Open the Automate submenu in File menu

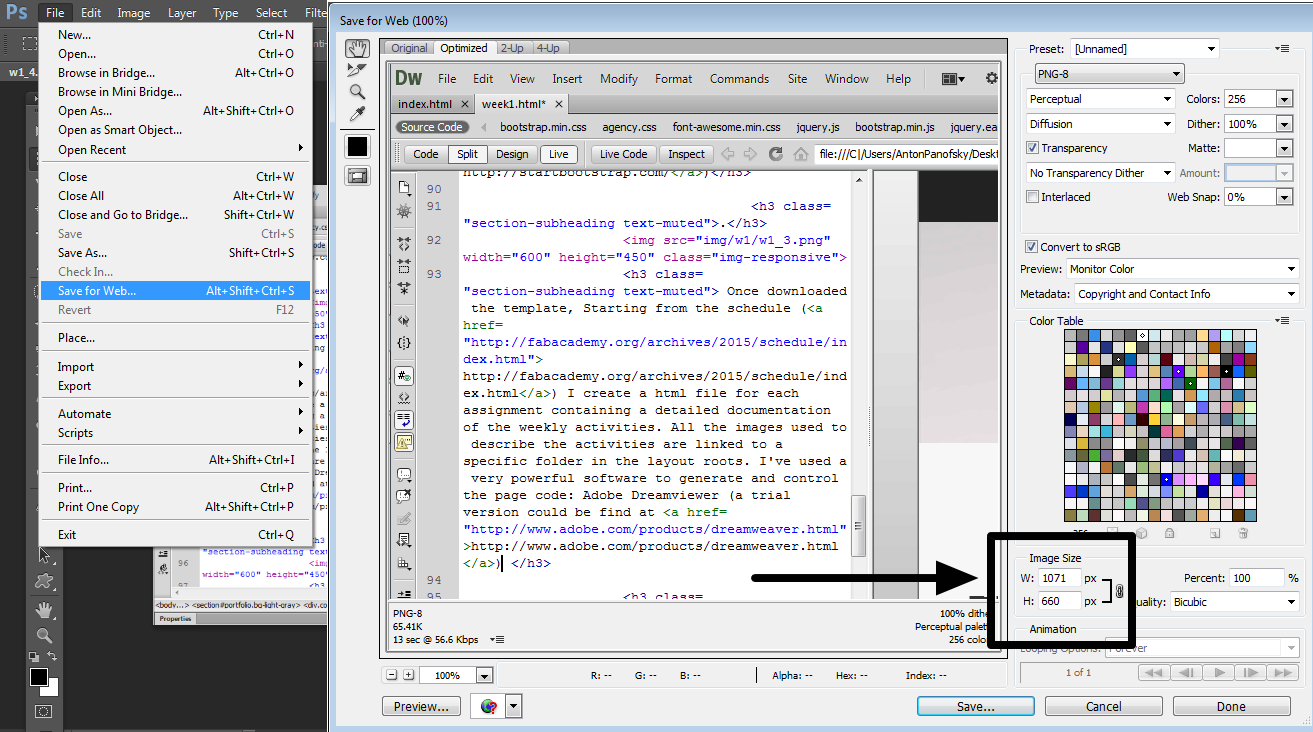(x=176, y=413)
